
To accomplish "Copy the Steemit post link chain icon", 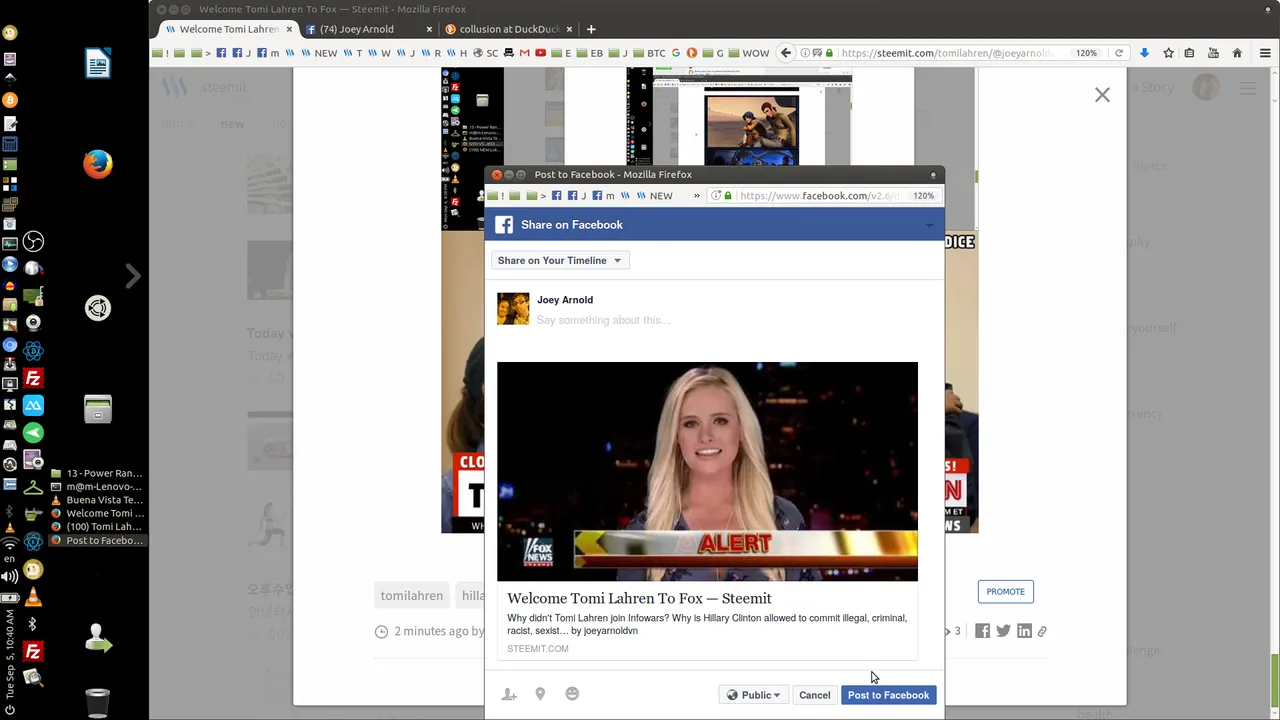I will coord(1042,631).
